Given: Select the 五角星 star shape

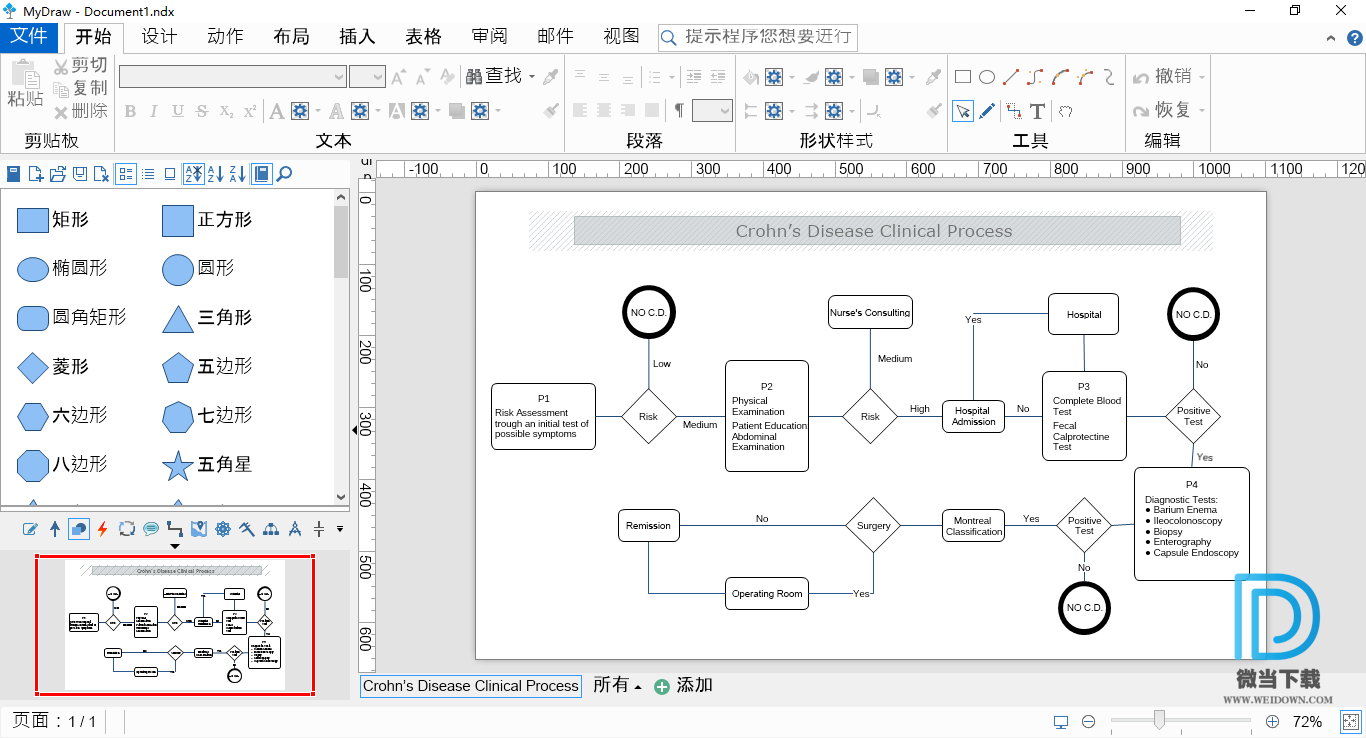Looking at the screenshot, I should pos(205,465).
